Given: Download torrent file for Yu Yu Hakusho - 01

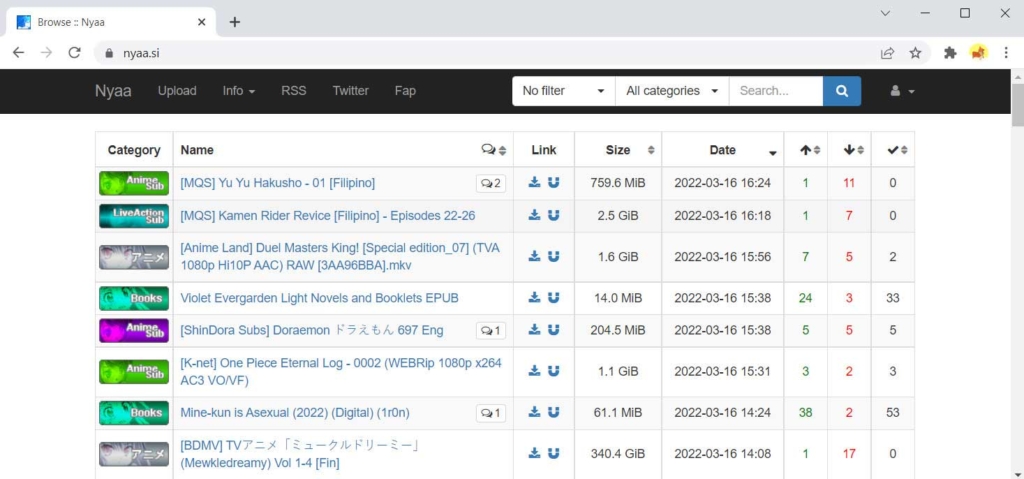Looking at the screenshot, I should pos(534,183).
